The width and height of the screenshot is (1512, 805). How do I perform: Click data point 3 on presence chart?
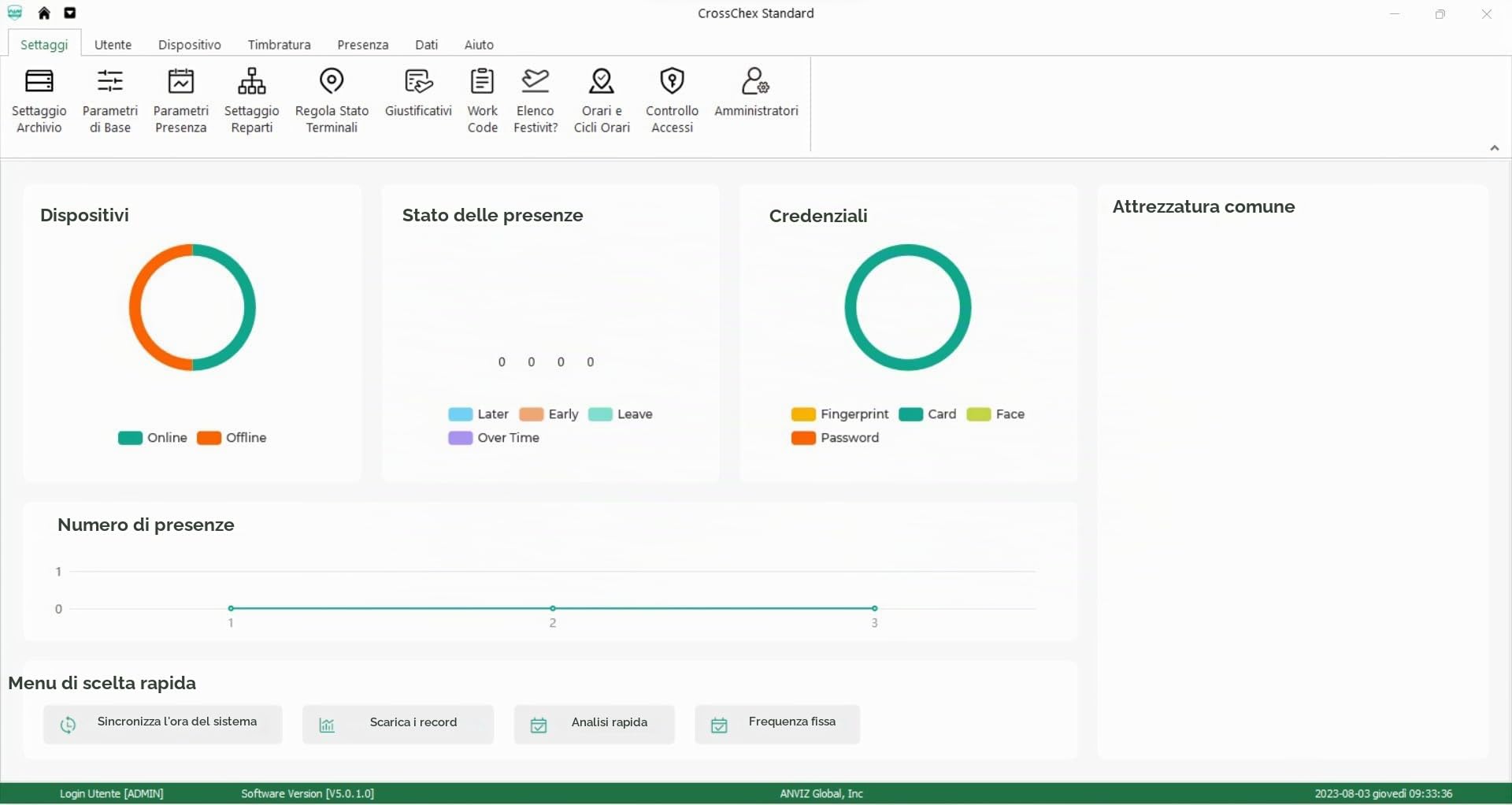click(874, 608)
